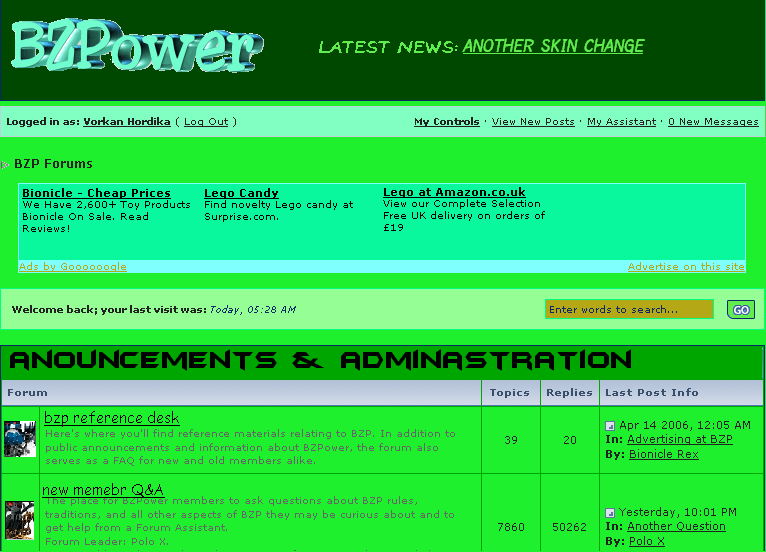
Task: Open Another Question topic
Action: point(676,526)
